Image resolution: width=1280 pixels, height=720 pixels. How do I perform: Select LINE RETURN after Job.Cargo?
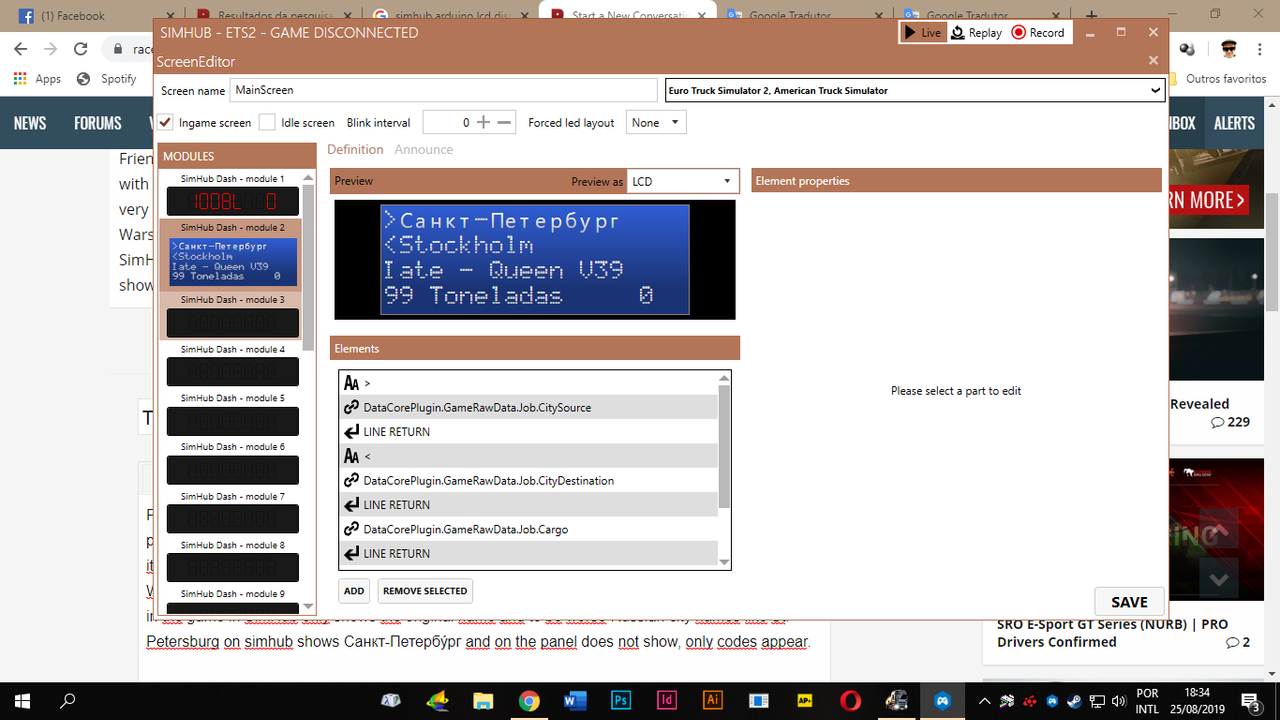coord(529,554)
